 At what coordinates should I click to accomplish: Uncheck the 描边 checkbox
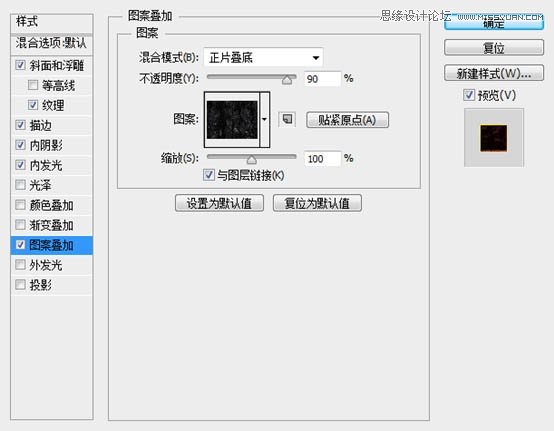[20, 125]
